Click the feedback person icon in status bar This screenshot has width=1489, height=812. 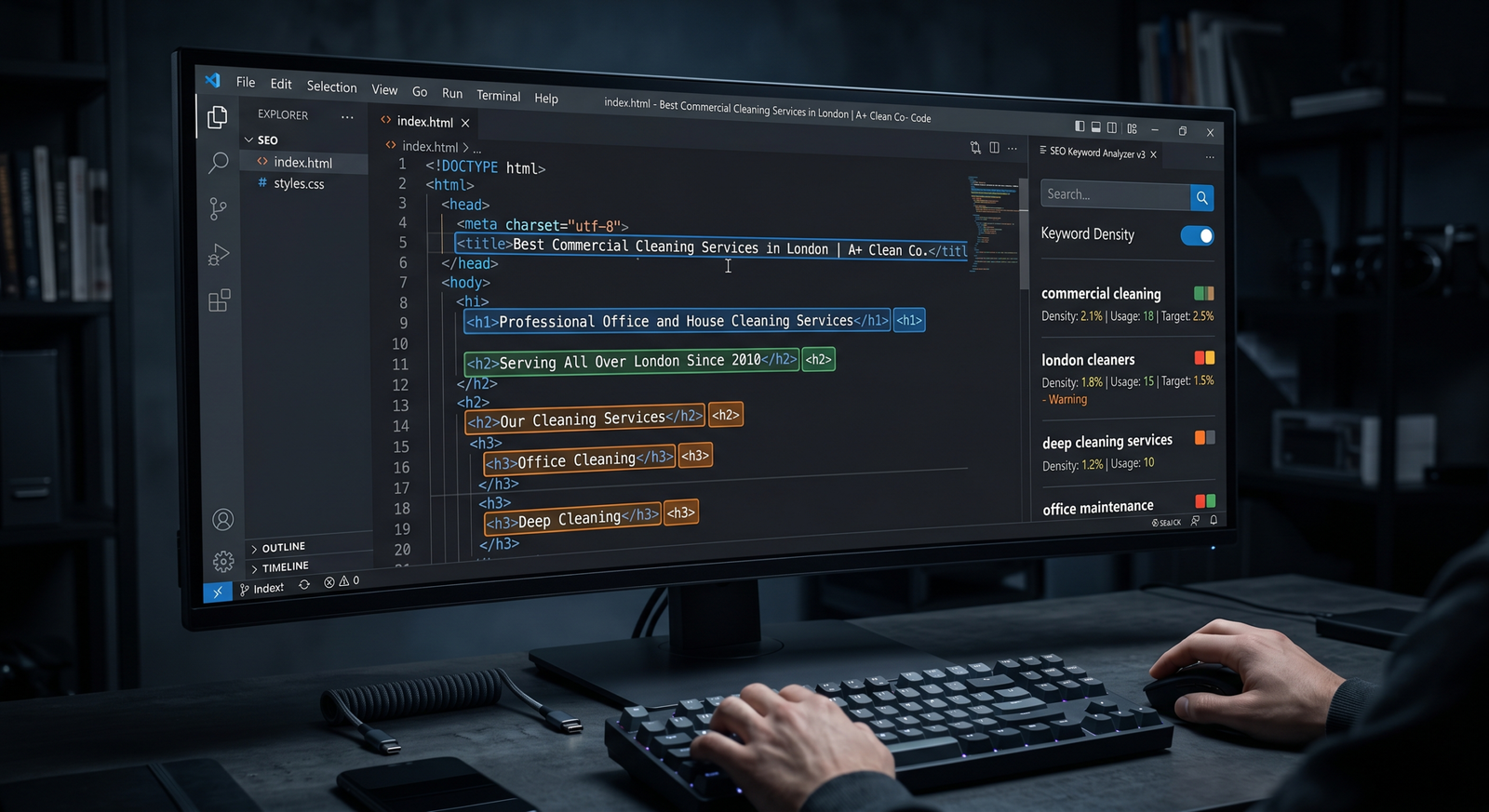coord(1196,521)
